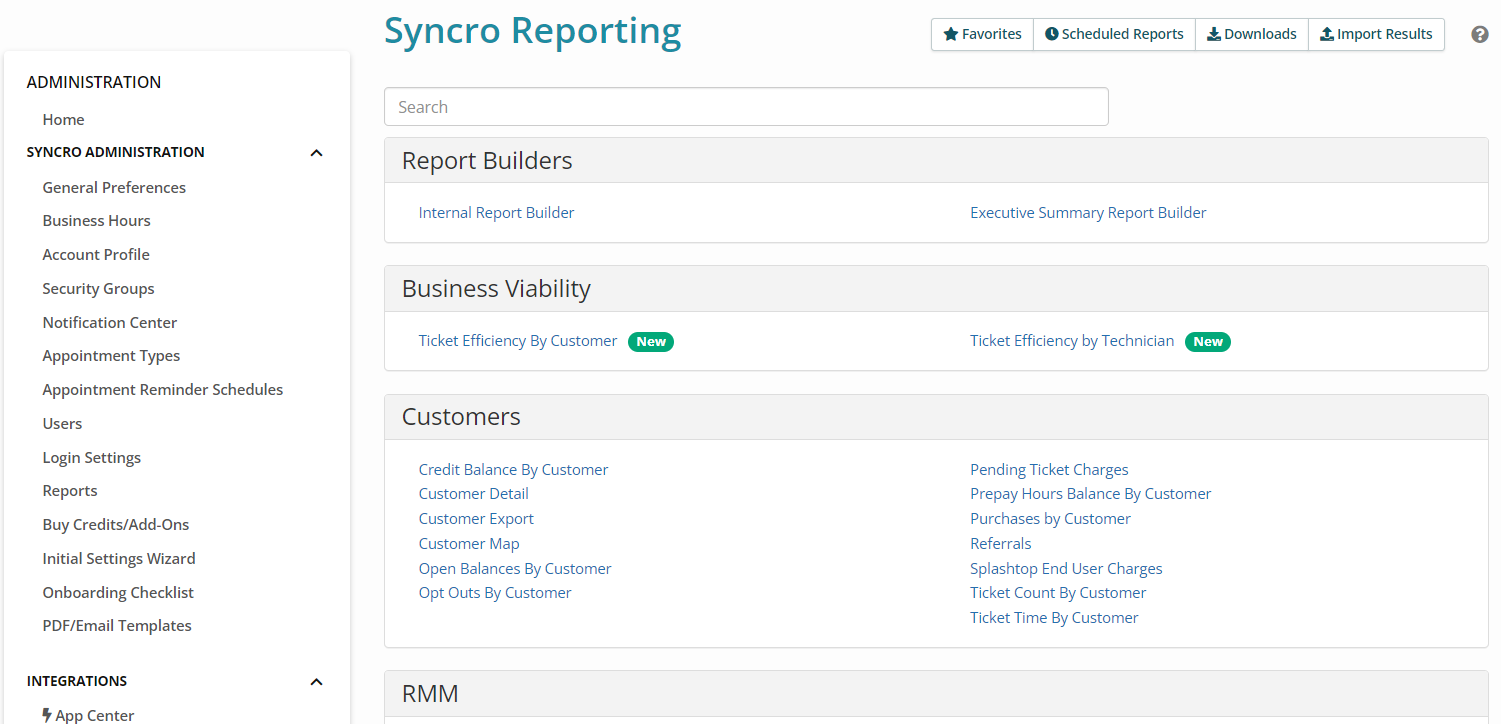Open Ticket Time By Customer report
Screen dimensions: 1501x724
click(1054, 618)
